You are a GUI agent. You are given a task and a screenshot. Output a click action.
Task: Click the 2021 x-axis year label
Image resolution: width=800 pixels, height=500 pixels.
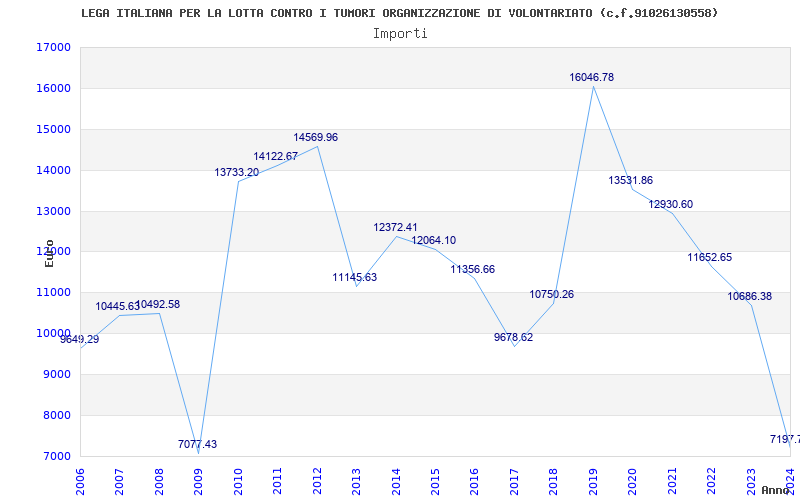672,481
